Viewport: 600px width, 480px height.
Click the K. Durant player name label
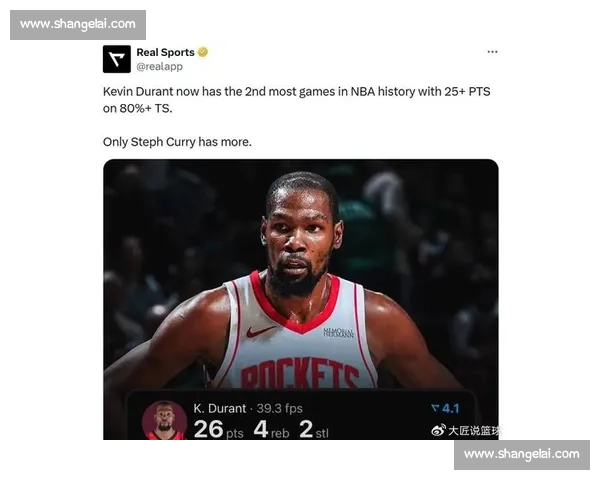point(219,408)
